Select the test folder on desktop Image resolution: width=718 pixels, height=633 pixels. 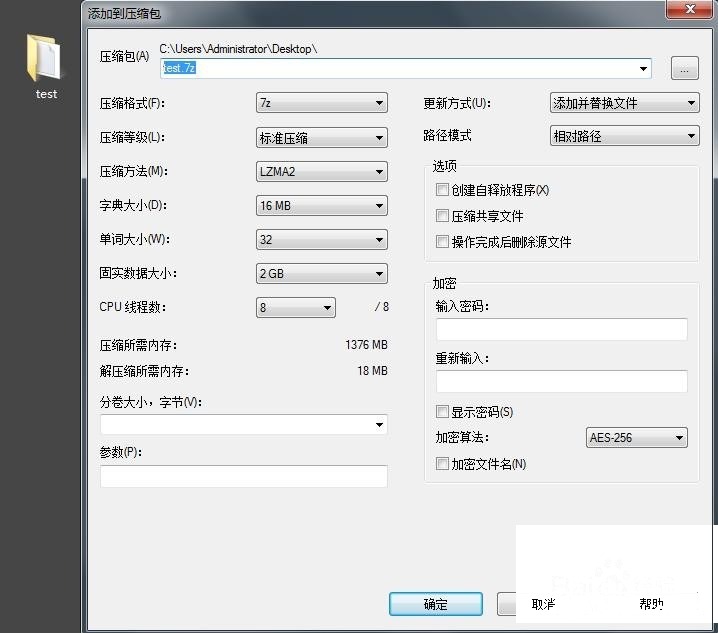pyautogui.click(x=45, y=65)
